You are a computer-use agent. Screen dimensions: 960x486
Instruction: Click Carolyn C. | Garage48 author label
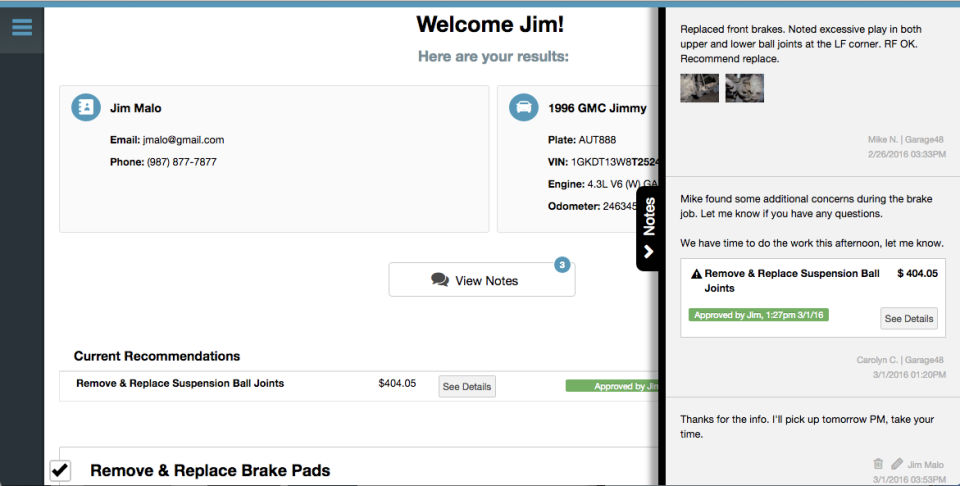901,360
